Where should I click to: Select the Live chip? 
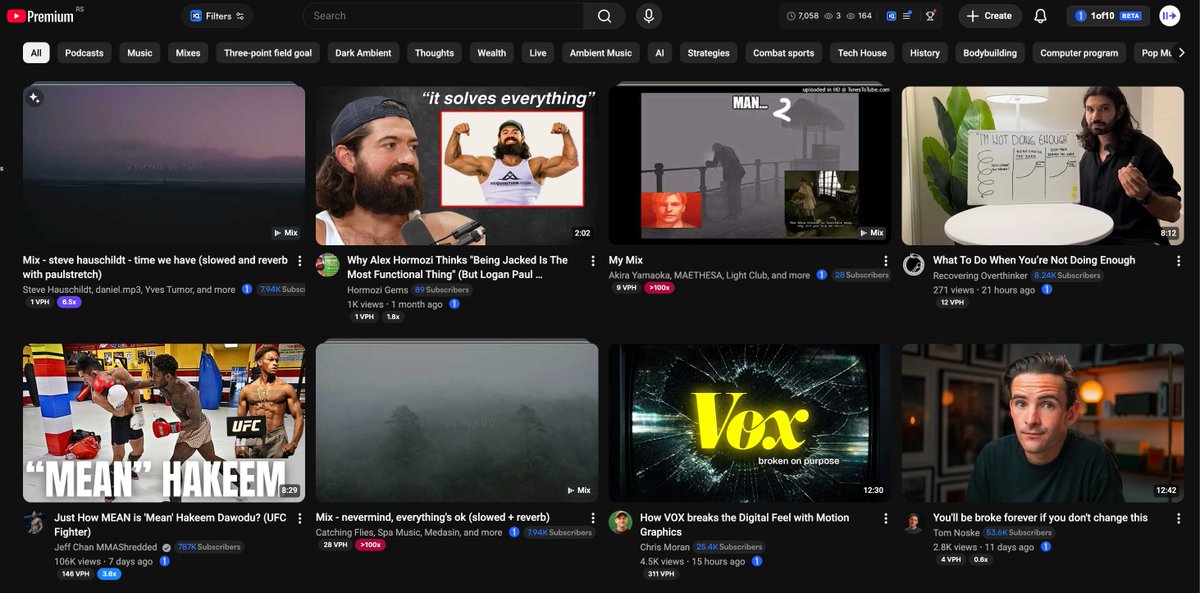[x=538, y=53]
